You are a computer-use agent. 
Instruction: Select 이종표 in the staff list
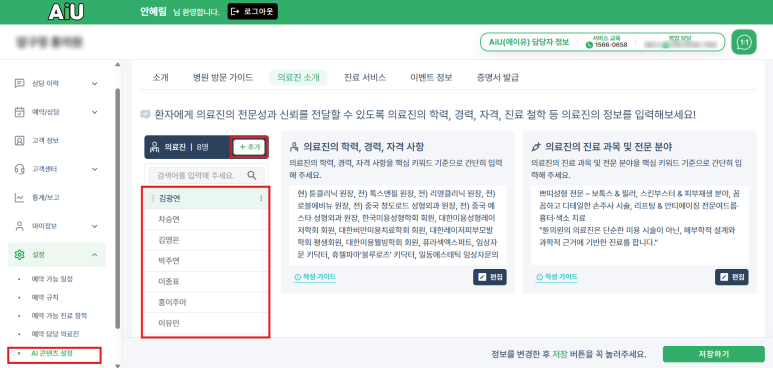pos(206,281)
